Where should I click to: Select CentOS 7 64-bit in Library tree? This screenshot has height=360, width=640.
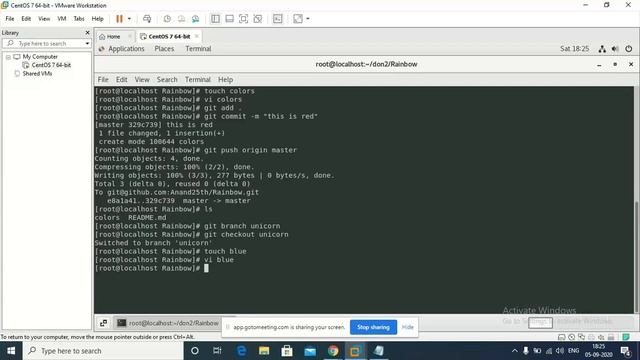51,65
